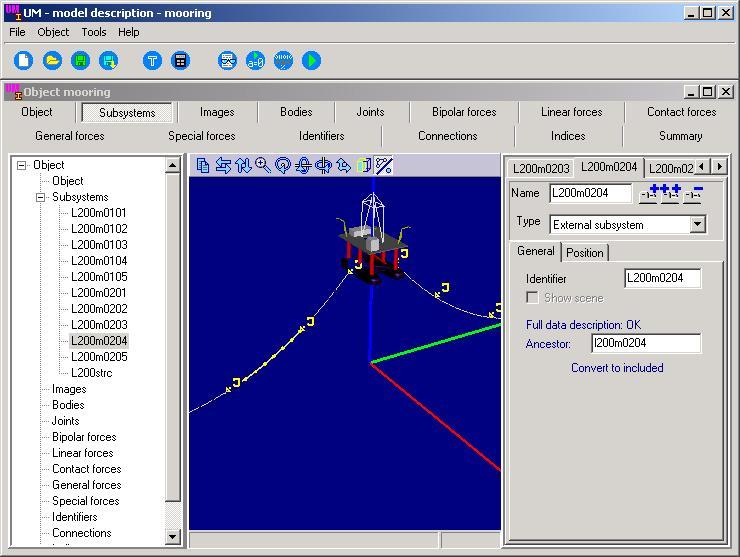
Task: Open the Bodies tab button
Action: 296,112
